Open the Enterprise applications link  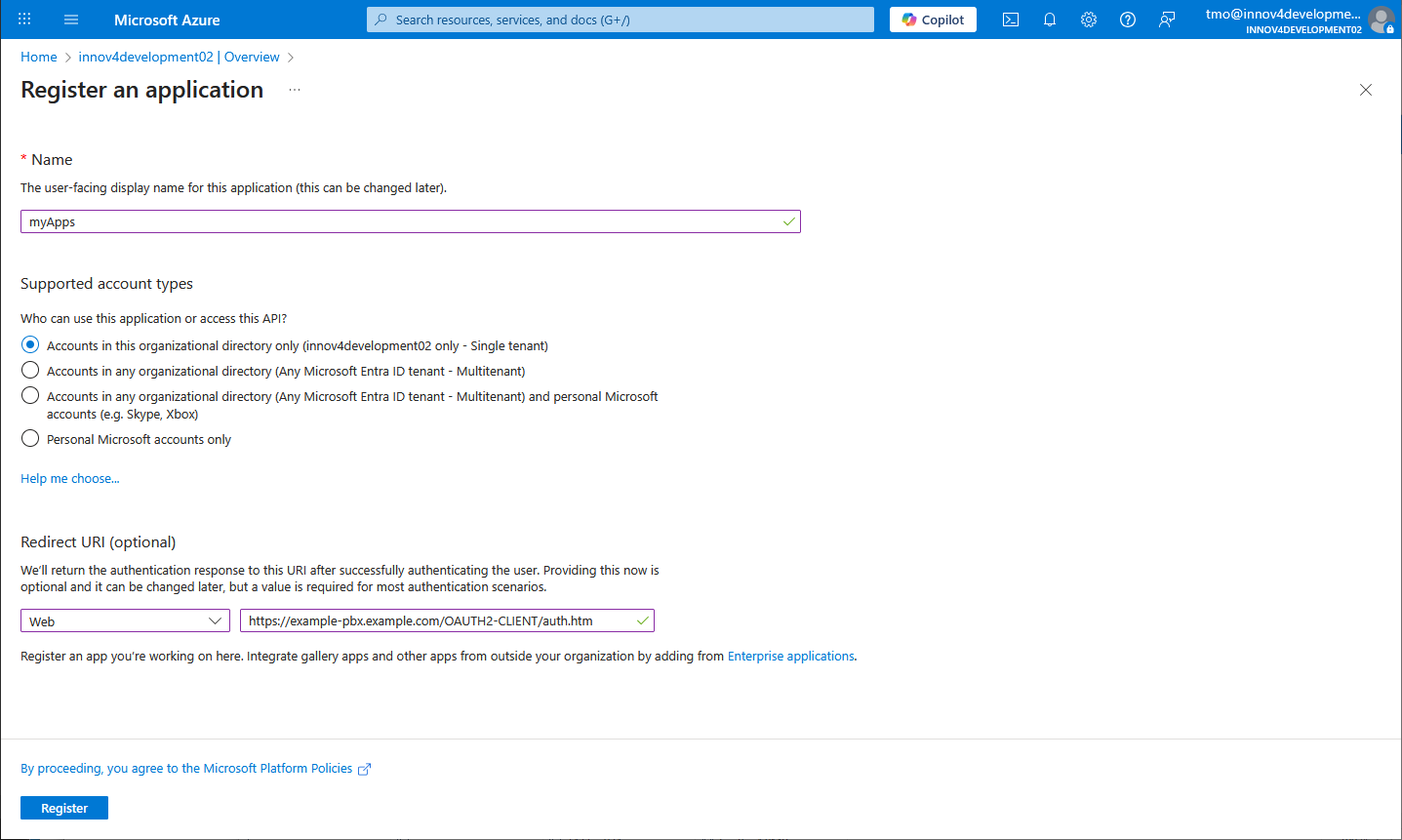point(790,657)
